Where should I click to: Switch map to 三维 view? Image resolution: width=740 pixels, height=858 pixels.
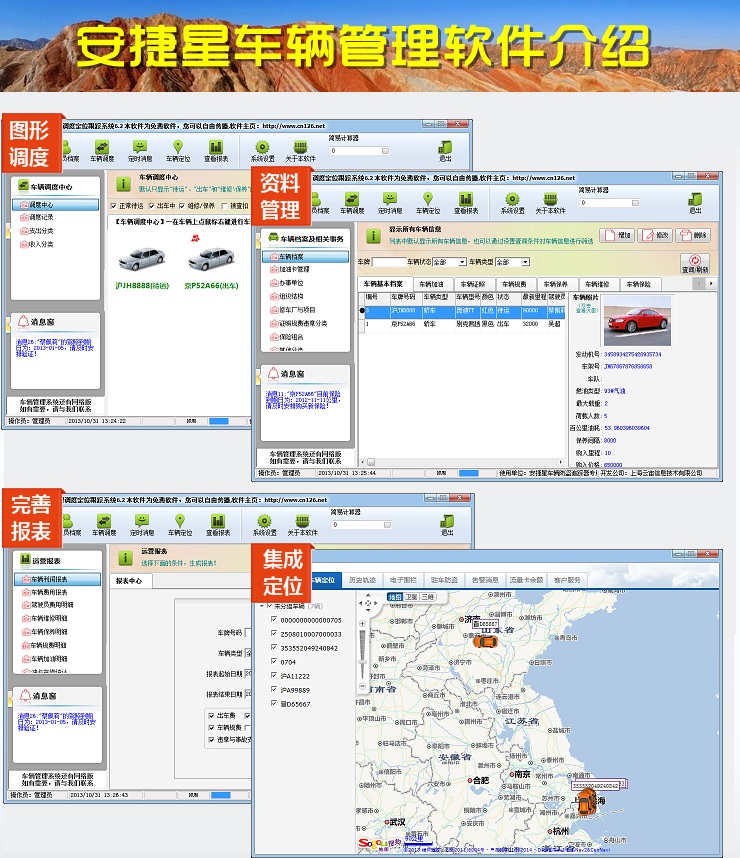click(428, 597)
